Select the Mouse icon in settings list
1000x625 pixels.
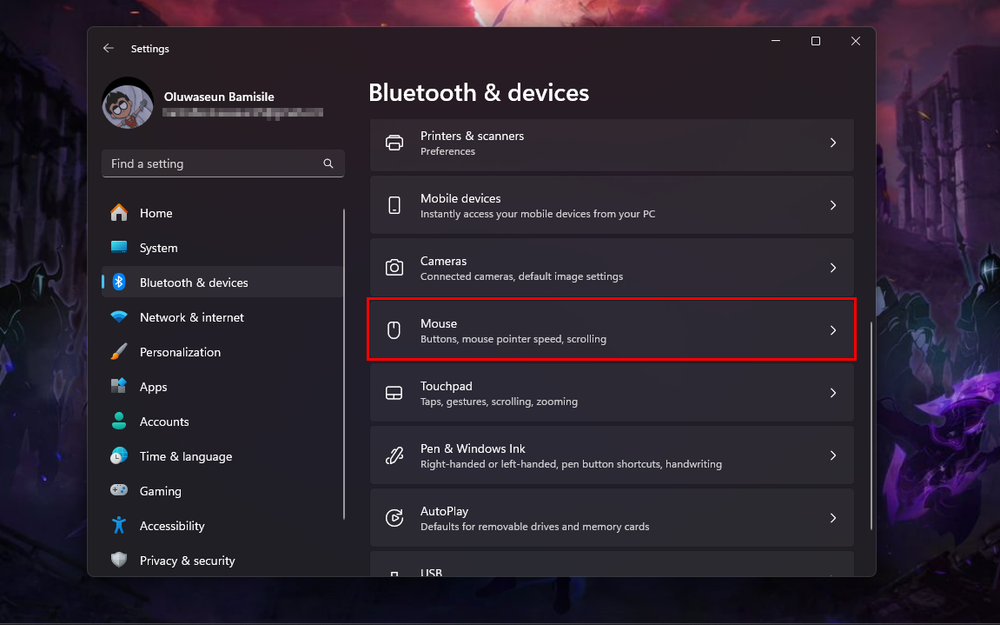point(393,330)
